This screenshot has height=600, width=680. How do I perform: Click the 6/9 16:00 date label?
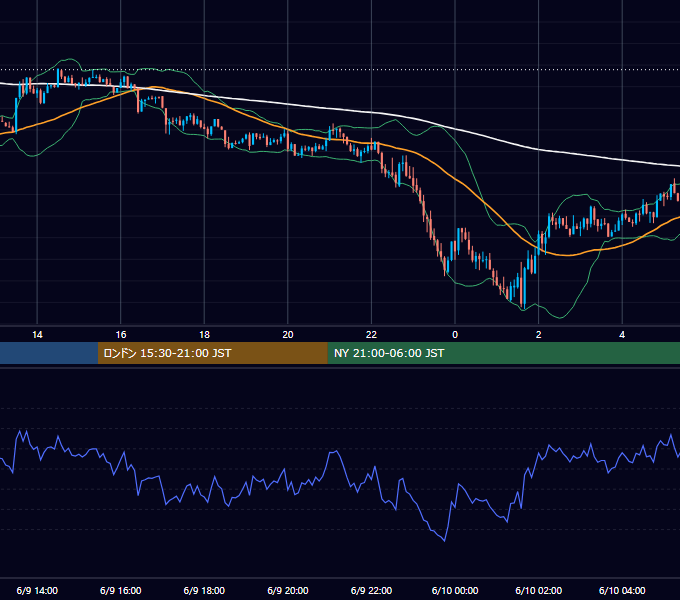pyautogui.click(x=121, y=590)
